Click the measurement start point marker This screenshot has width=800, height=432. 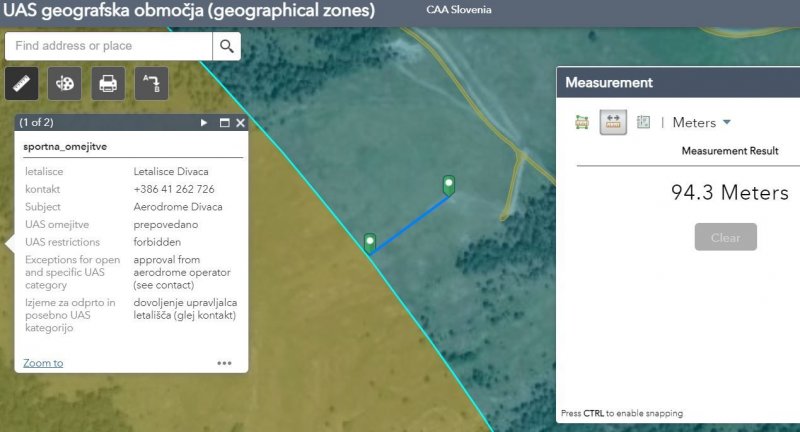(x=370, y=242)
